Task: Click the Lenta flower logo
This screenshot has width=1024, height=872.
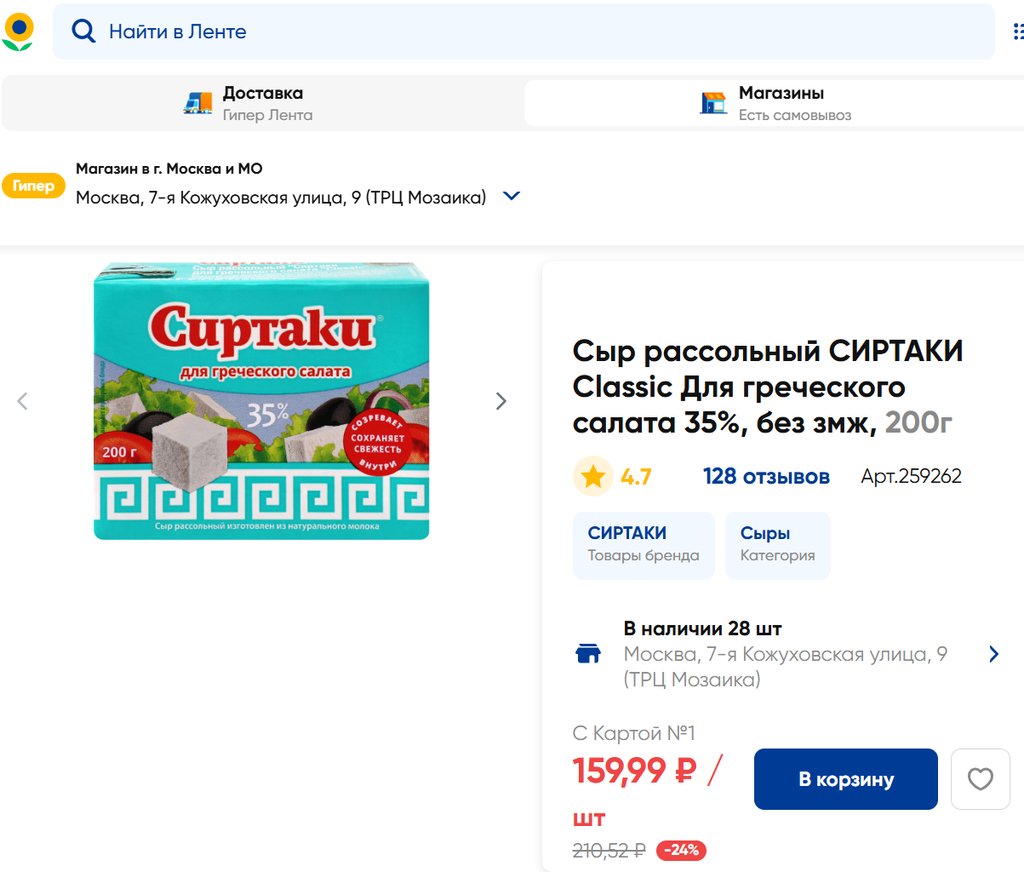Action: tap(18, 32)
